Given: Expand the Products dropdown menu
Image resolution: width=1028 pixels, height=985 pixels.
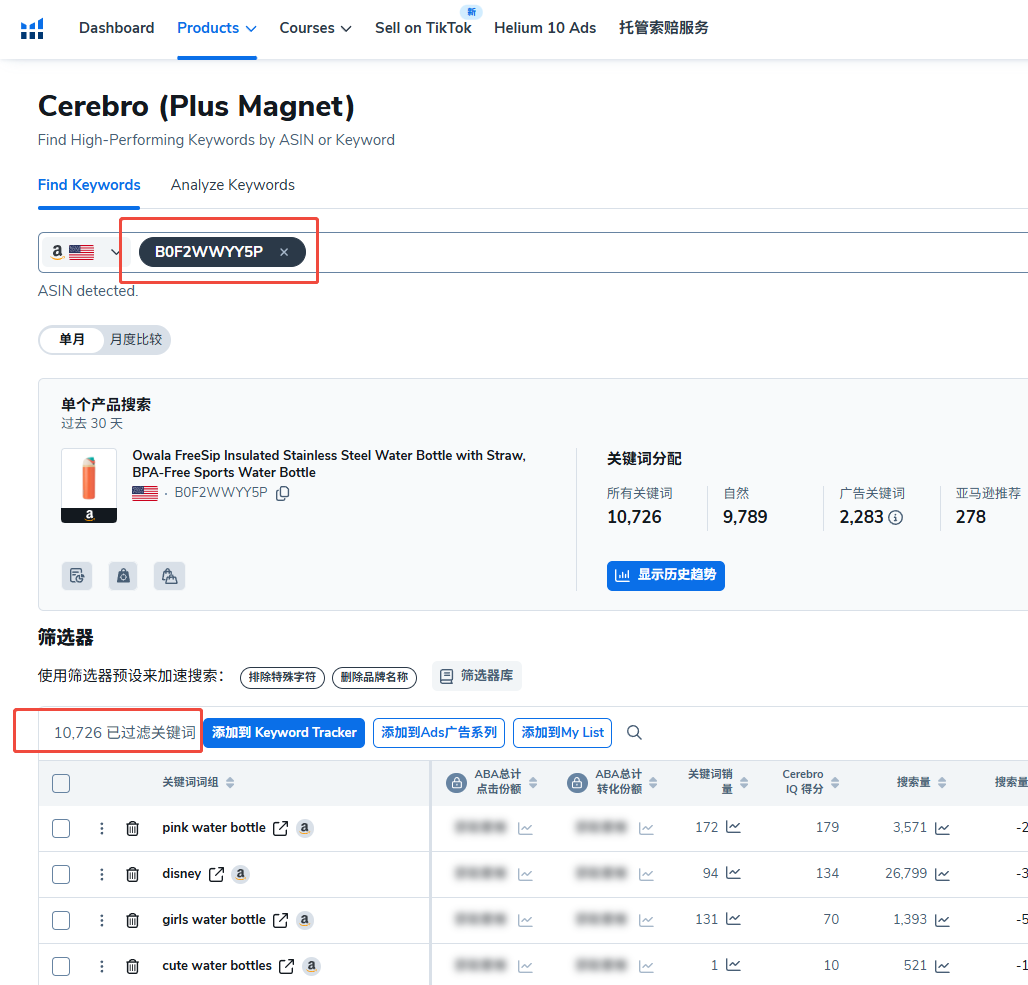Looking at the screenshot, I should (x=216, y=28).
